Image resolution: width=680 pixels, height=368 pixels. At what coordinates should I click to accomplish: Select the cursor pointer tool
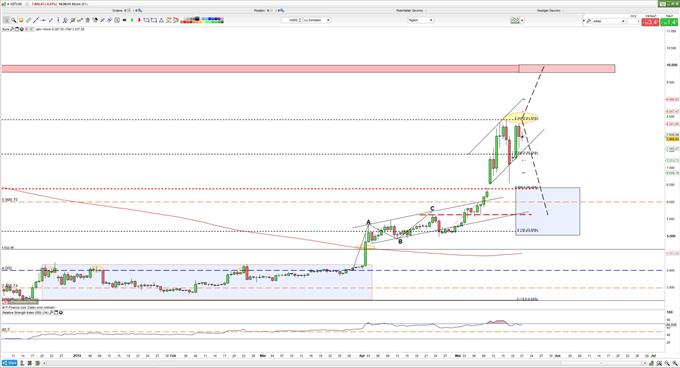[6, 20]
